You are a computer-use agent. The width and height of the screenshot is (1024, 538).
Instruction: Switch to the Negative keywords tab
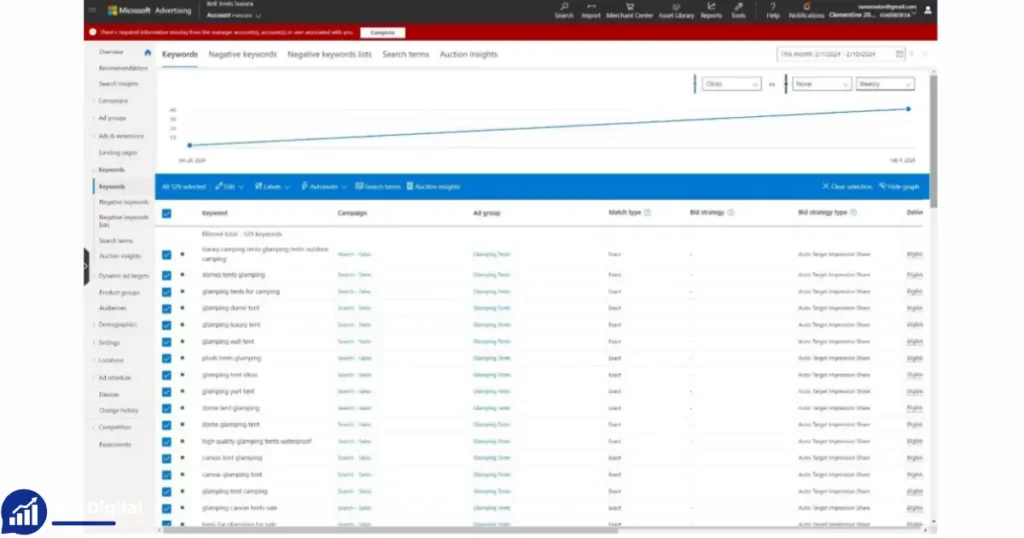[242, 54]
